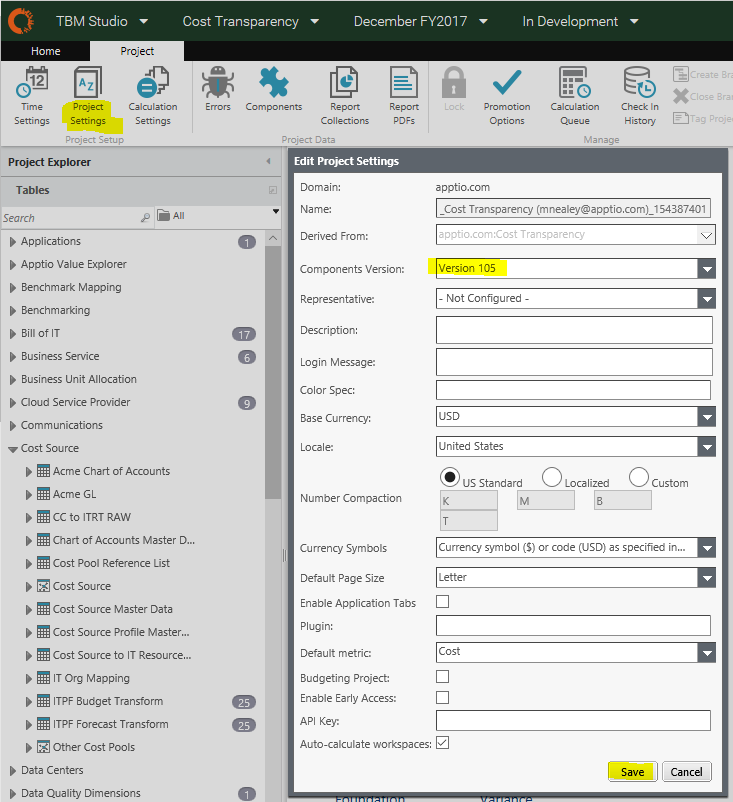The height and width of the screenshot is (802, 733).
Task: Select US Standard number compaction
Action: tap(450, 477)
